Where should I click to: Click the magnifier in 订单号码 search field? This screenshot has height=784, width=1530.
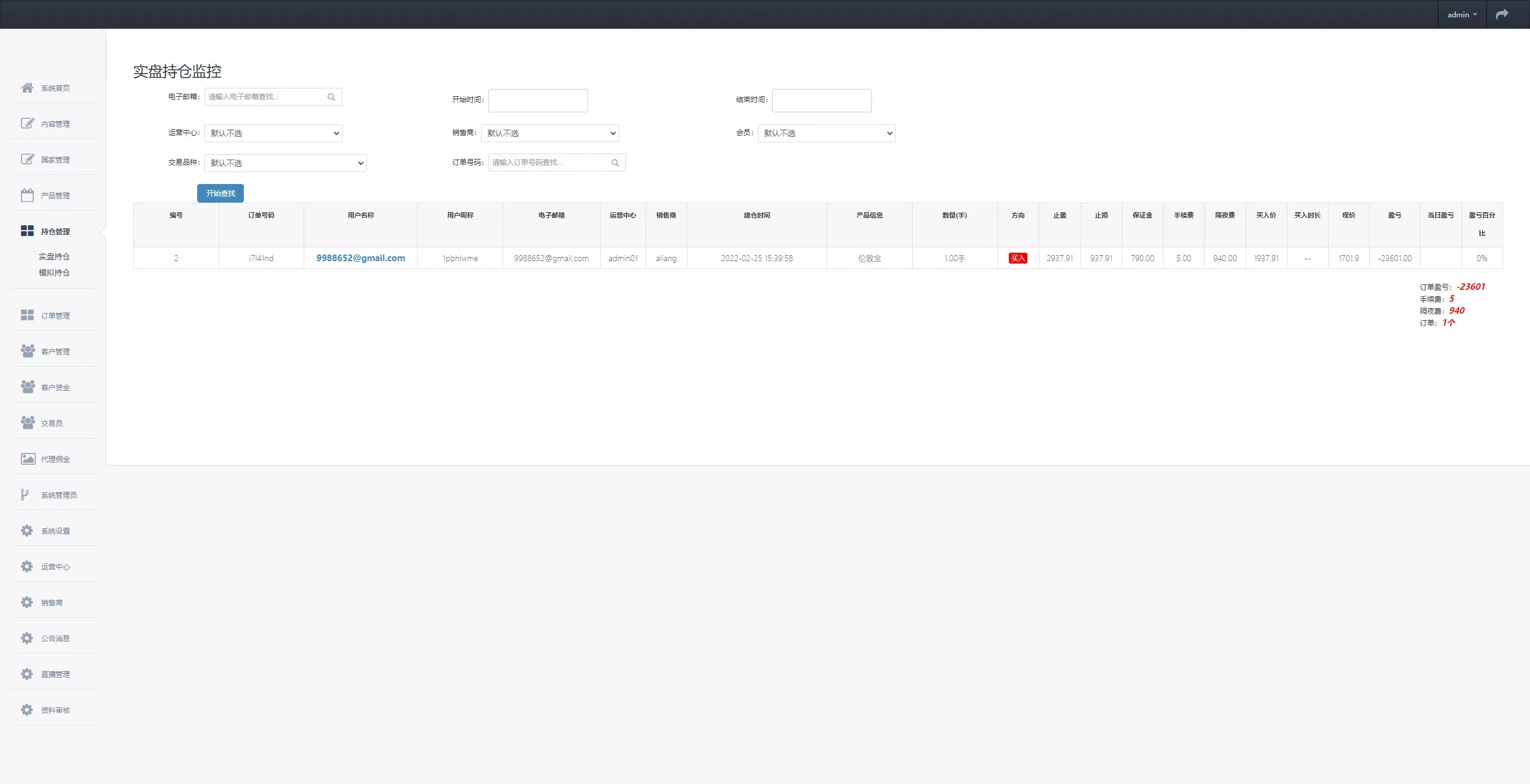tap(615, 163)
